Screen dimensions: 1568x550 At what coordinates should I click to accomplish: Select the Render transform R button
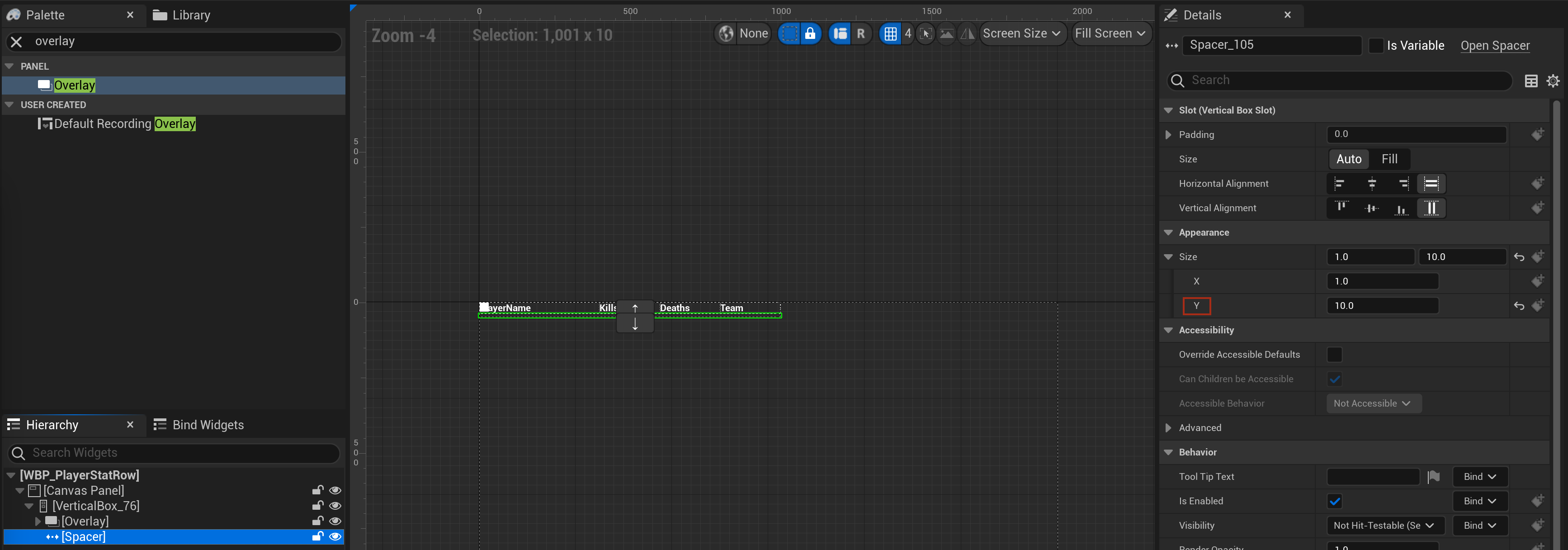point(861,33)
